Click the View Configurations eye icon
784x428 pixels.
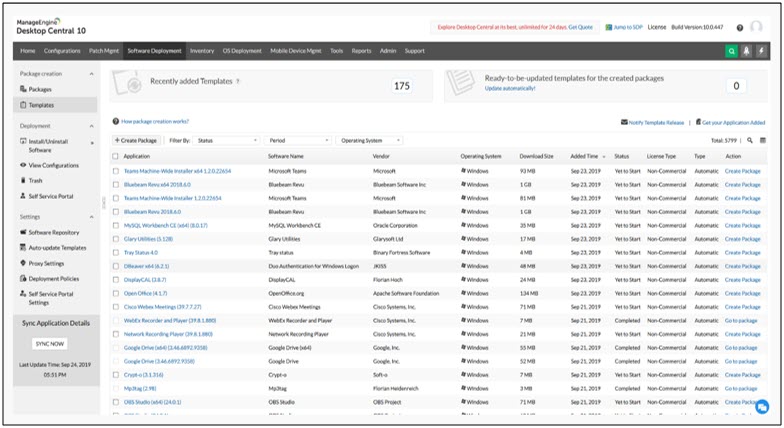(23, 165)
